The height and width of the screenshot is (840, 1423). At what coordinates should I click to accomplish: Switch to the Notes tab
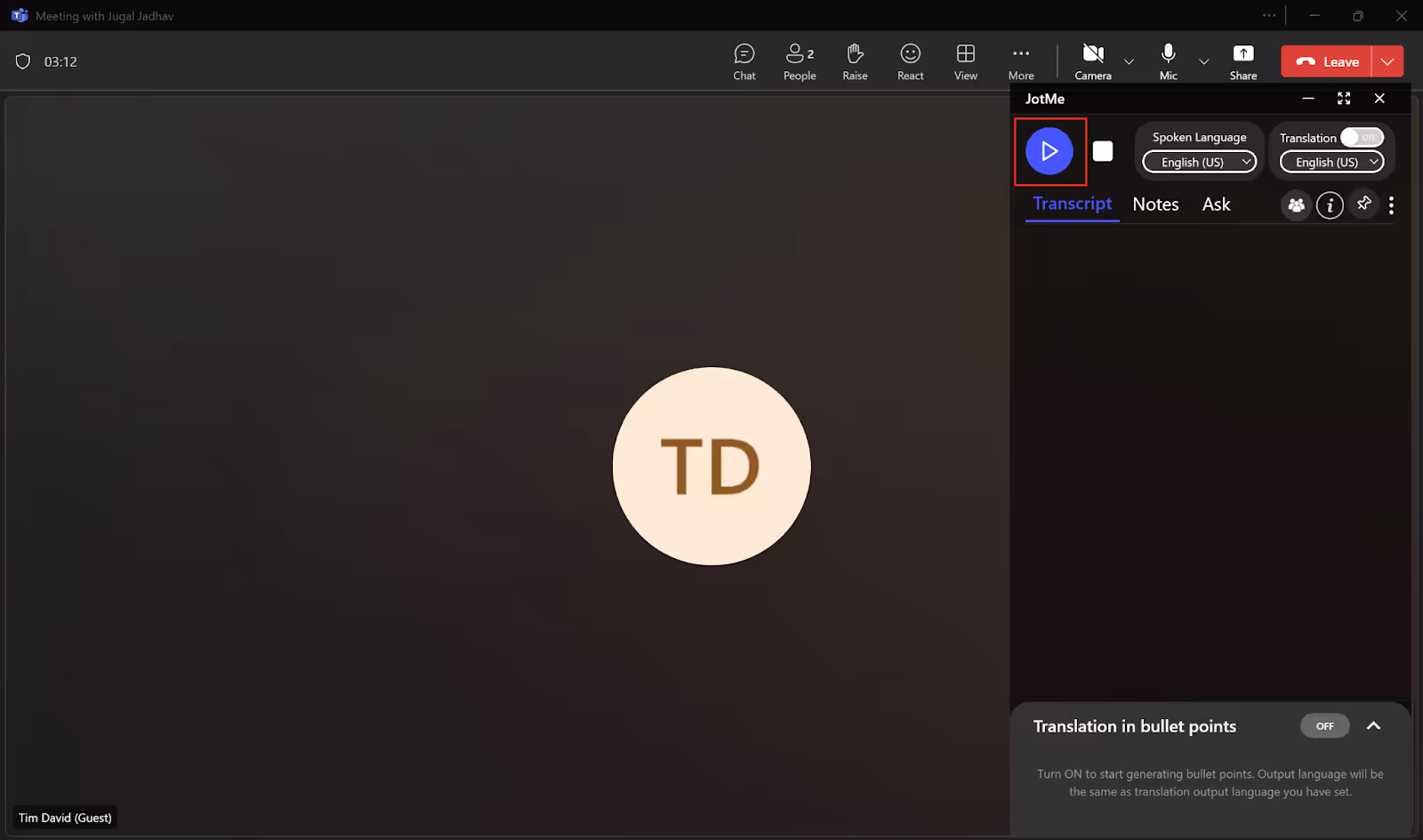[1155, 204]
